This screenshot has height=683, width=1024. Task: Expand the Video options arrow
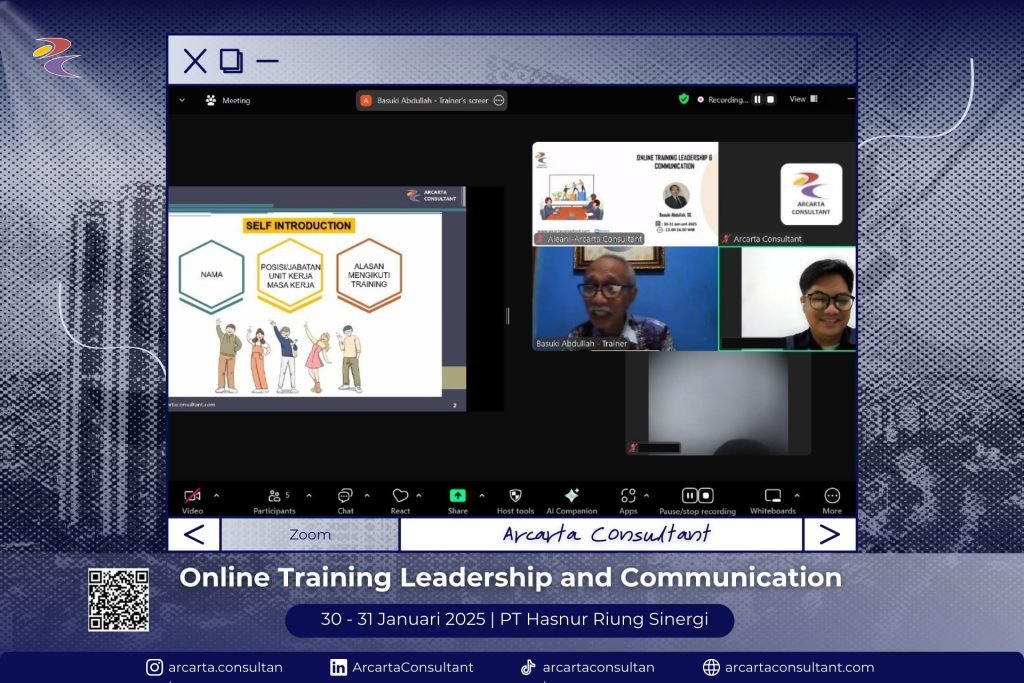tap(217, 495)
